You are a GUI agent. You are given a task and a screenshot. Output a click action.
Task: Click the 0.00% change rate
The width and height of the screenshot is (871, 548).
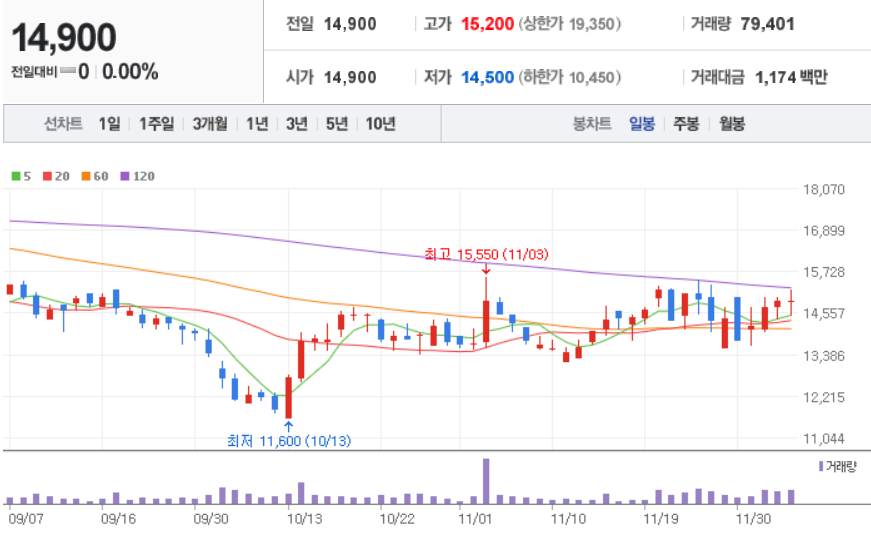coord(130,72)
